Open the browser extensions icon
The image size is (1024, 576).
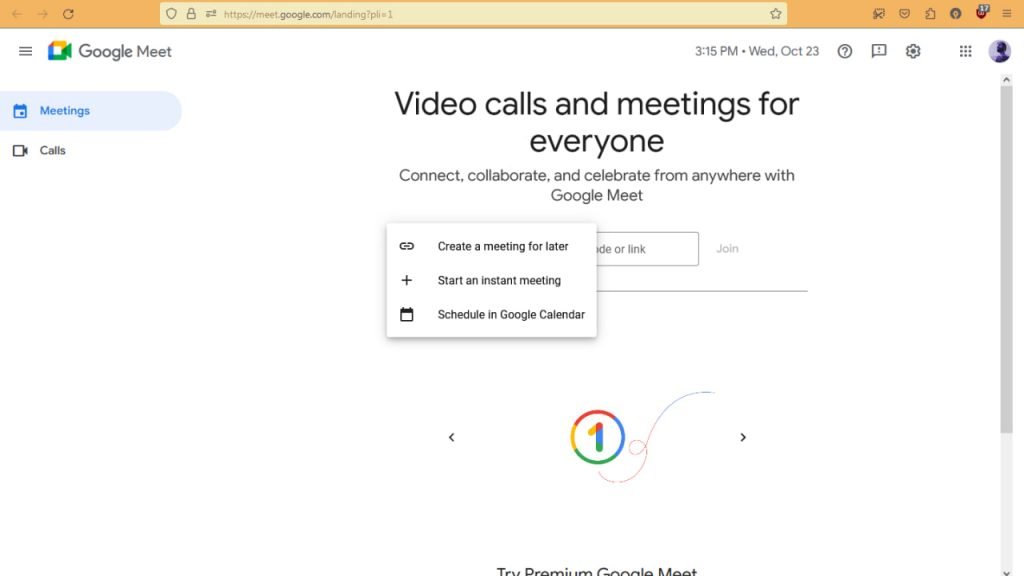(930, 14)
